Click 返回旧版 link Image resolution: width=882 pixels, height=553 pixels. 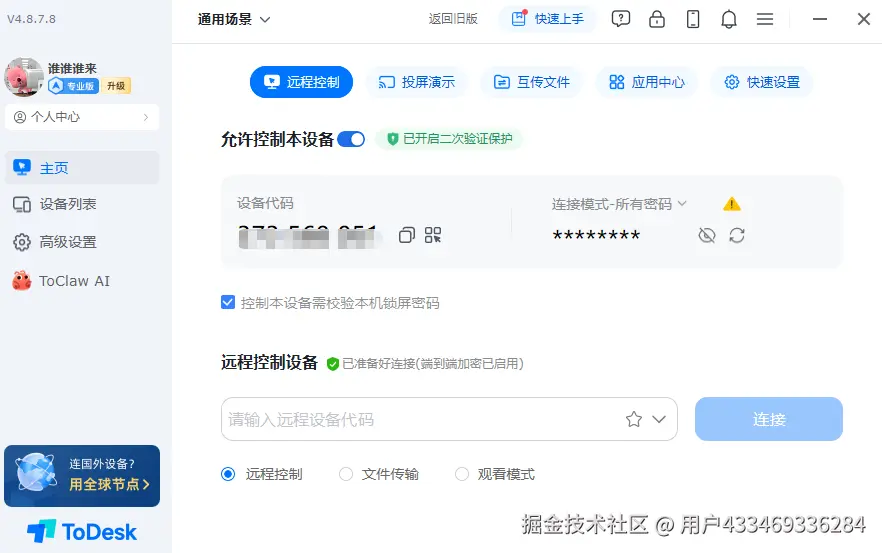(453, 19)
